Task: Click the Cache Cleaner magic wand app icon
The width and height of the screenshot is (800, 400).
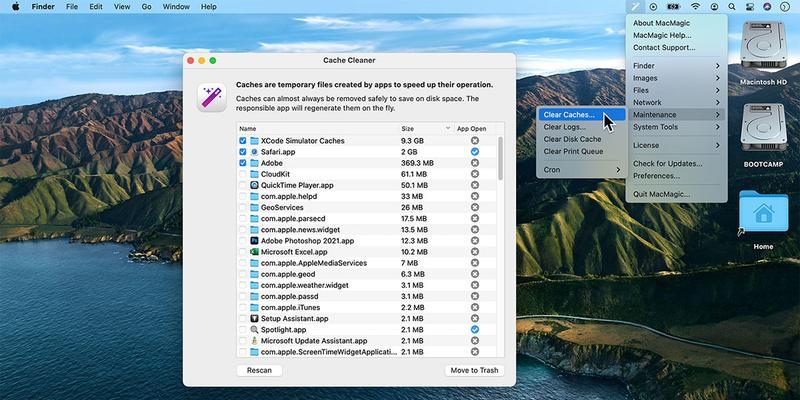Action: point(212,97)
